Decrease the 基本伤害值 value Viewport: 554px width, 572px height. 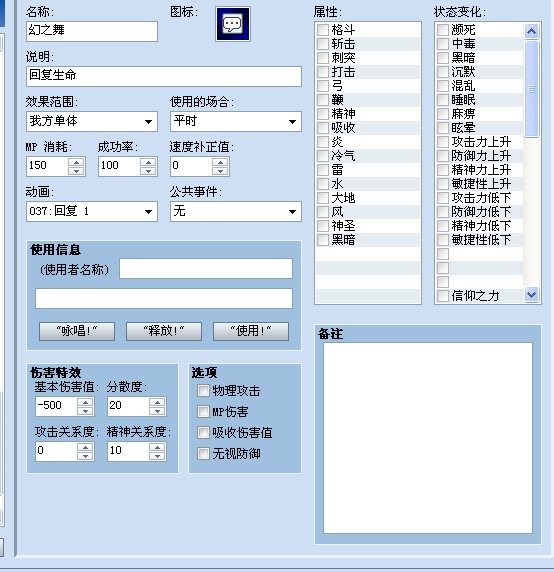[x=85, y=411]
